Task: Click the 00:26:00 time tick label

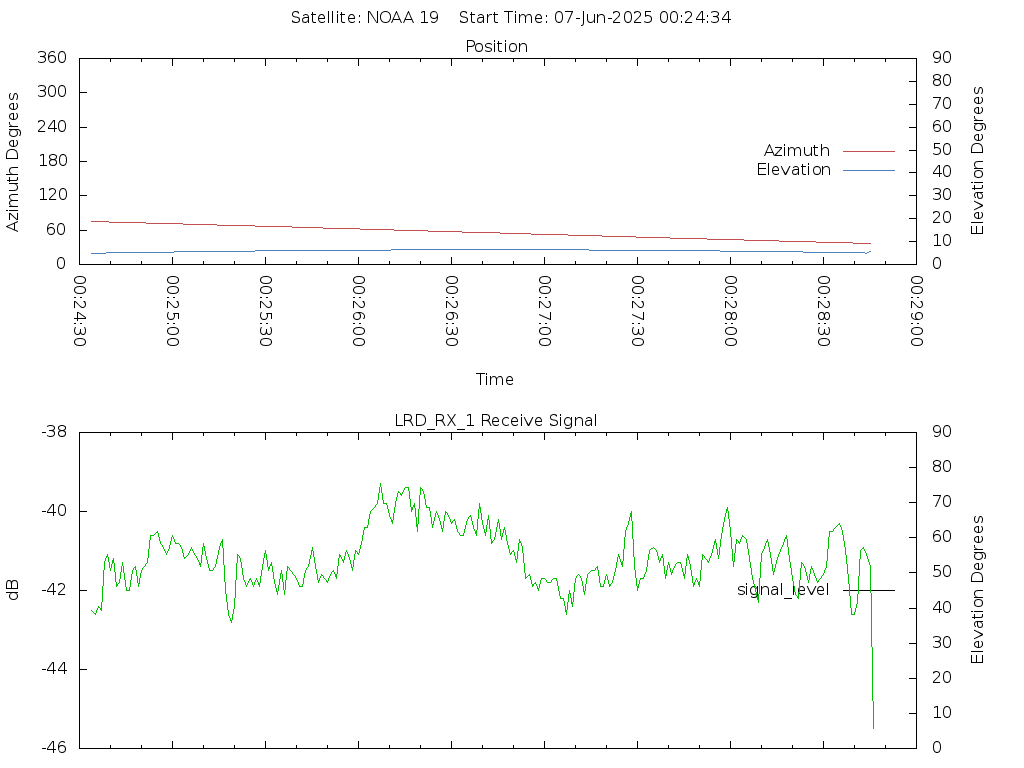Action: point(359,311)
